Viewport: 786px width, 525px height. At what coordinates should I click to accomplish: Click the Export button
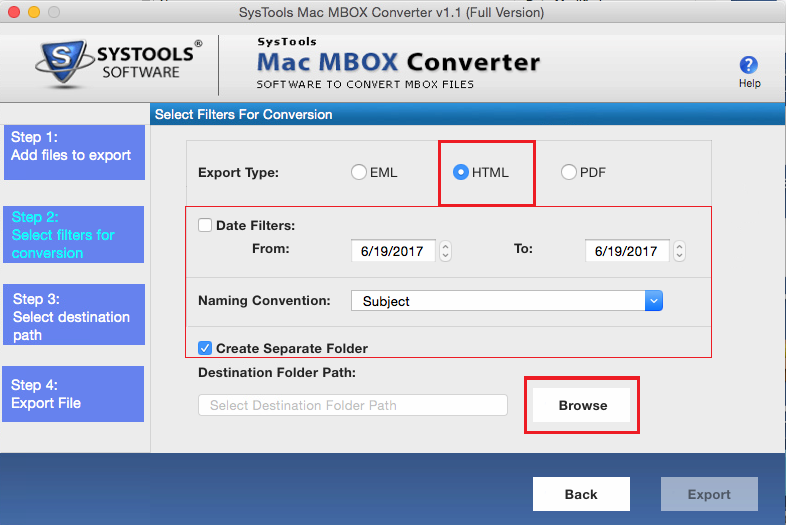[708, 494]
